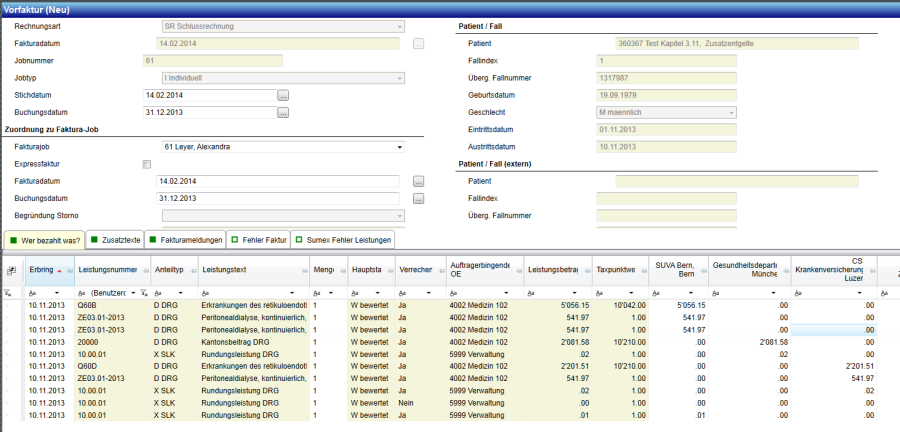Viewport: 900px width, 432px height.
Task: Click the Taxpunktwert column header
Action: click(615, 271)
